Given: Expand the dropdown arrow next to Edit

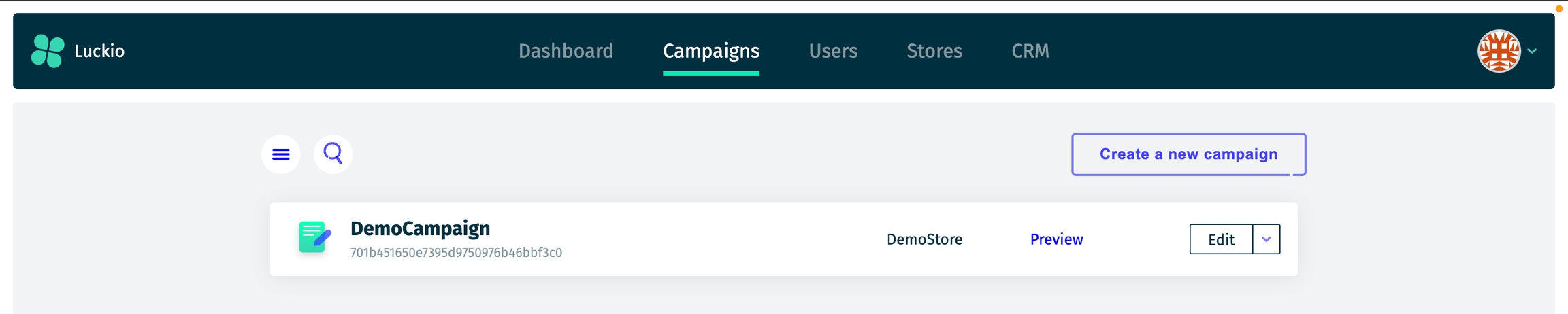Looking at the screenshot, I should pos(1267,239).
